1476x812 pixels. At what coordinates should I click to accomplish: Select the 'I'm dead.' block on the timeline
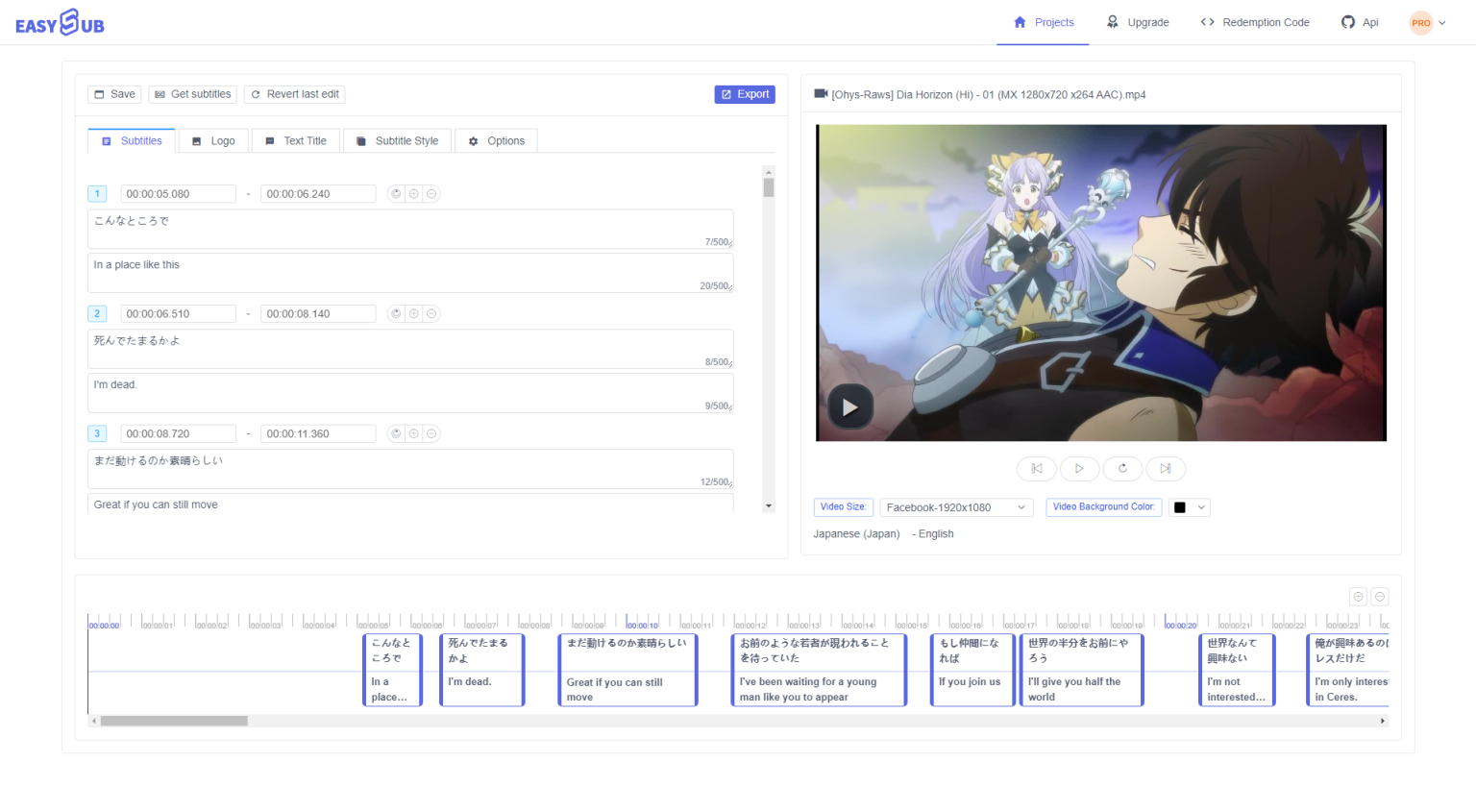[481, 669]
